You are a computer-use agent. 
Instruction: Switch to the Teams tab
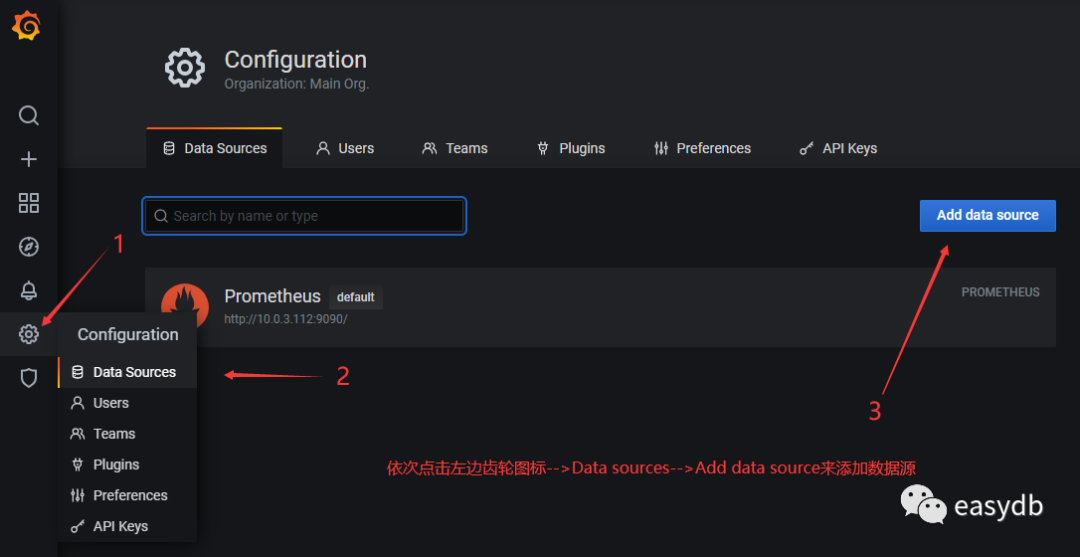[x=455, y=148]
